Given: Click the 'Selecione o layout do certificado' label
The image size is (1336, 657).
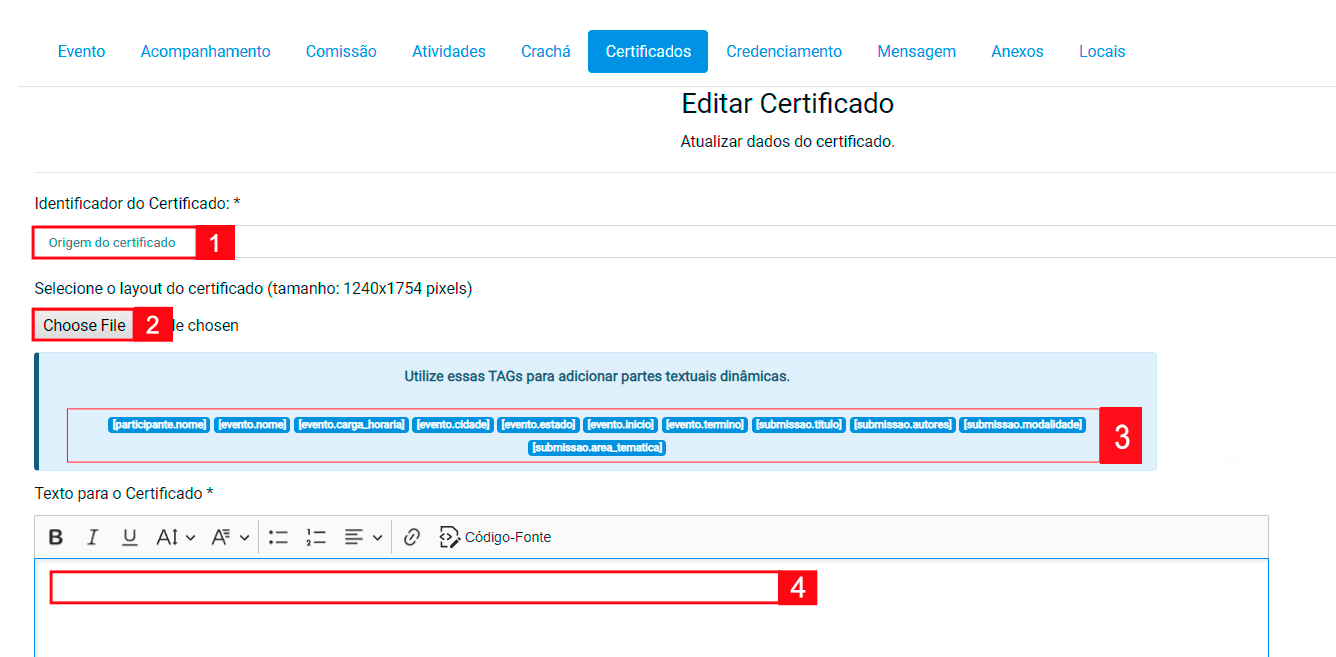Looking at the screenshot, I should pyautogui.click(x=253, y=289).
